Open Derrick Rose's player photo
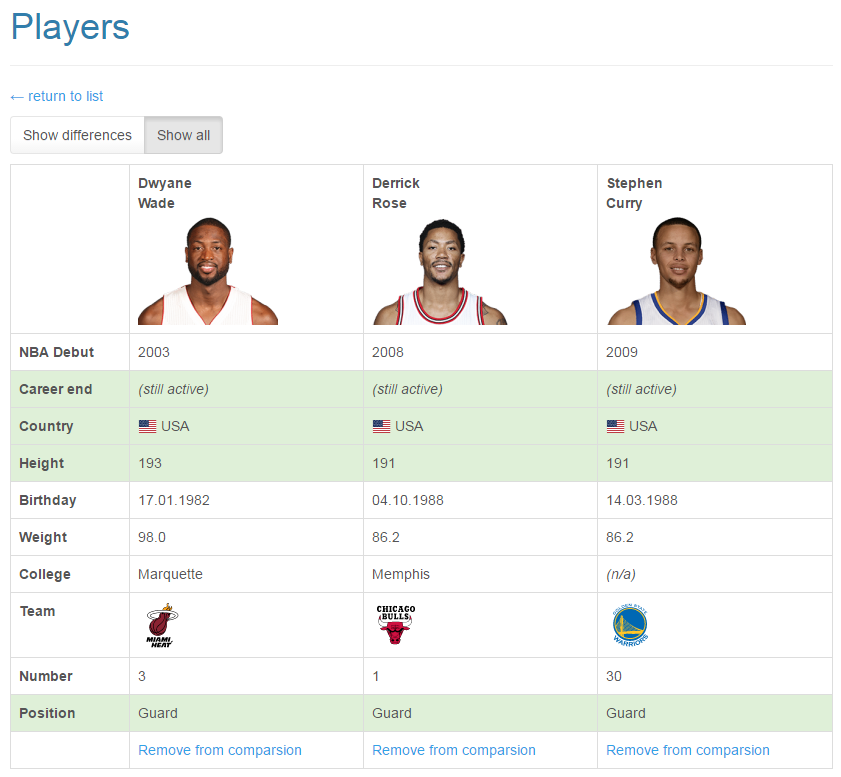841x777 pixels. coord(441,272)
